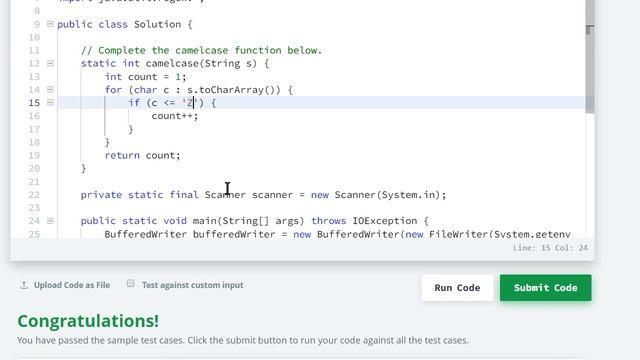Screen dimensions: 640x360
Task: Collapse the Solution class fold at line 9
Action: (50, 24)
